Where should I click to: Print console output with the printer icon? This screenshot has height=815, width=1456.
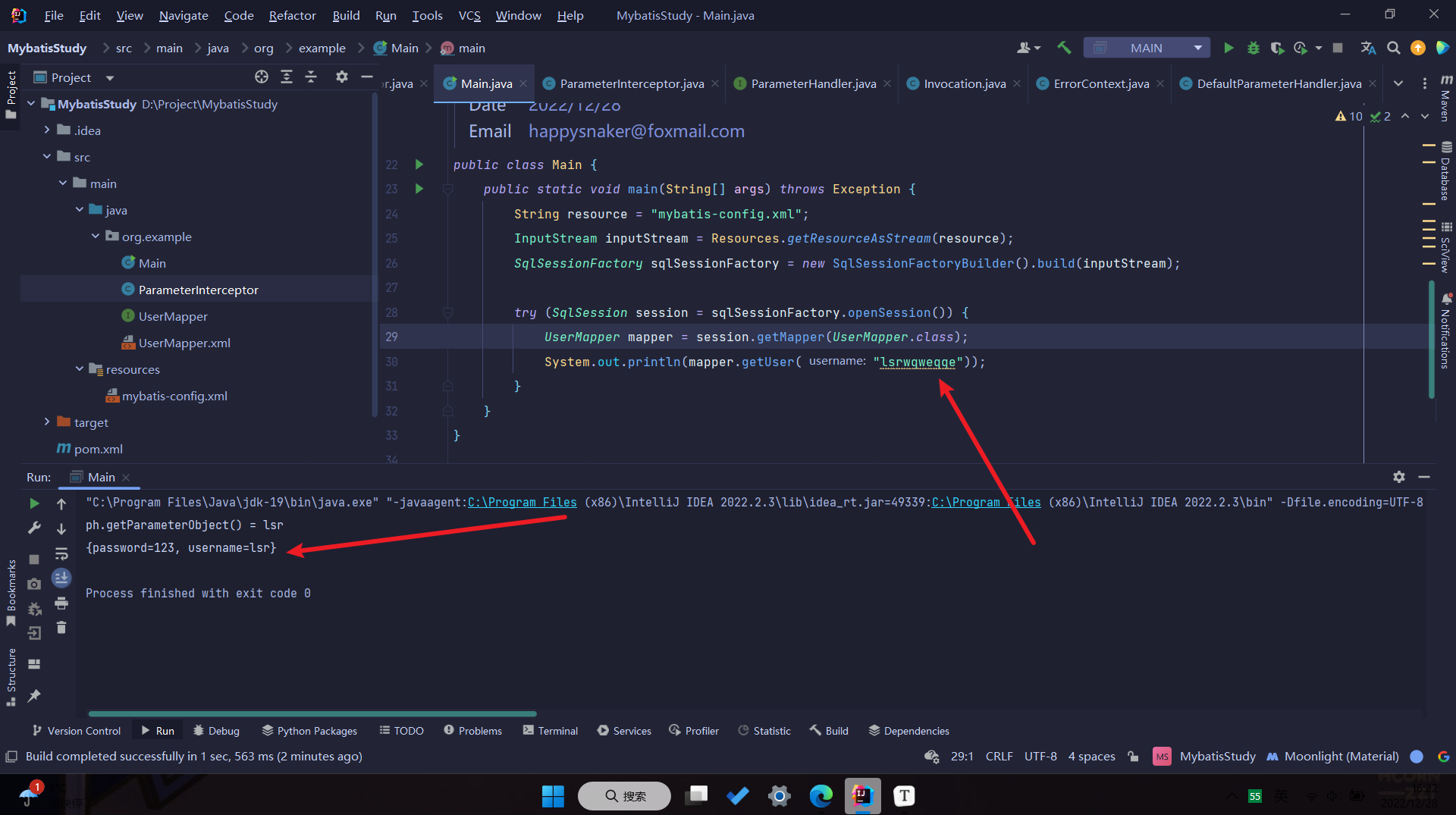61,603
